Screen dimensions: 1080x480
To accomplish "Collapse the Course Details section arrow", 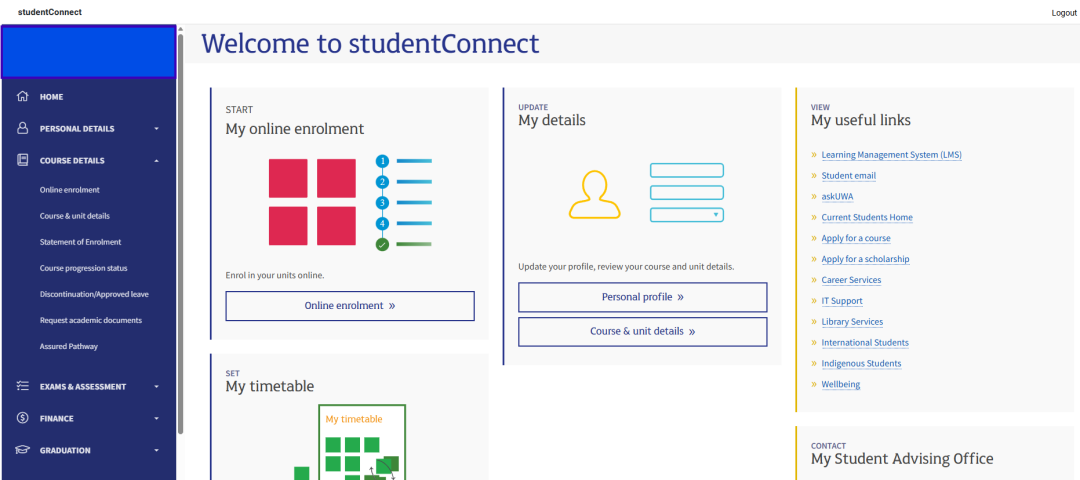I will 157,160.
